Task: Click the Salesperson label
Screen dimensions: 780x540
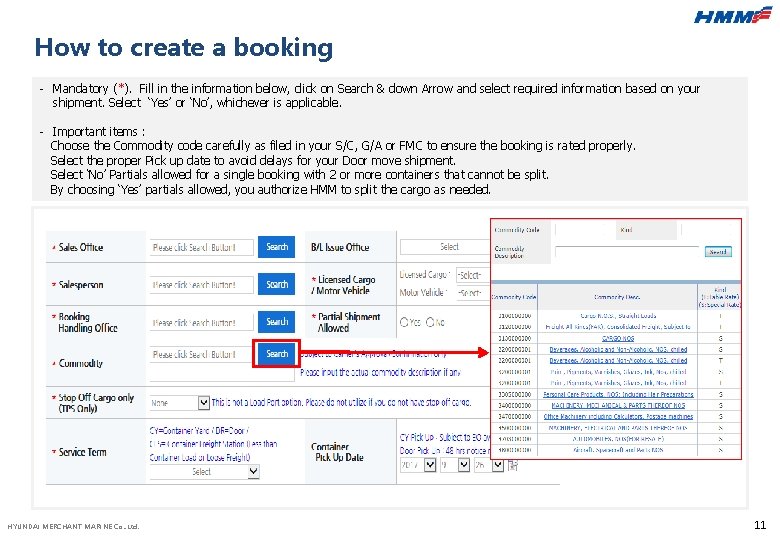Action: (x=81, y=285)
